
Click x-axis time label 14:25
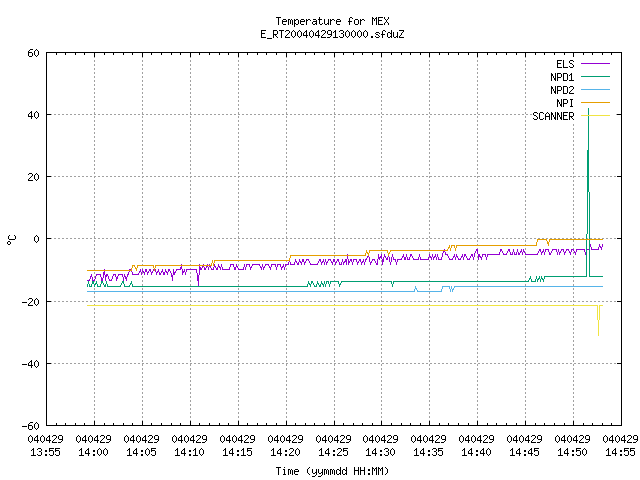333,452
